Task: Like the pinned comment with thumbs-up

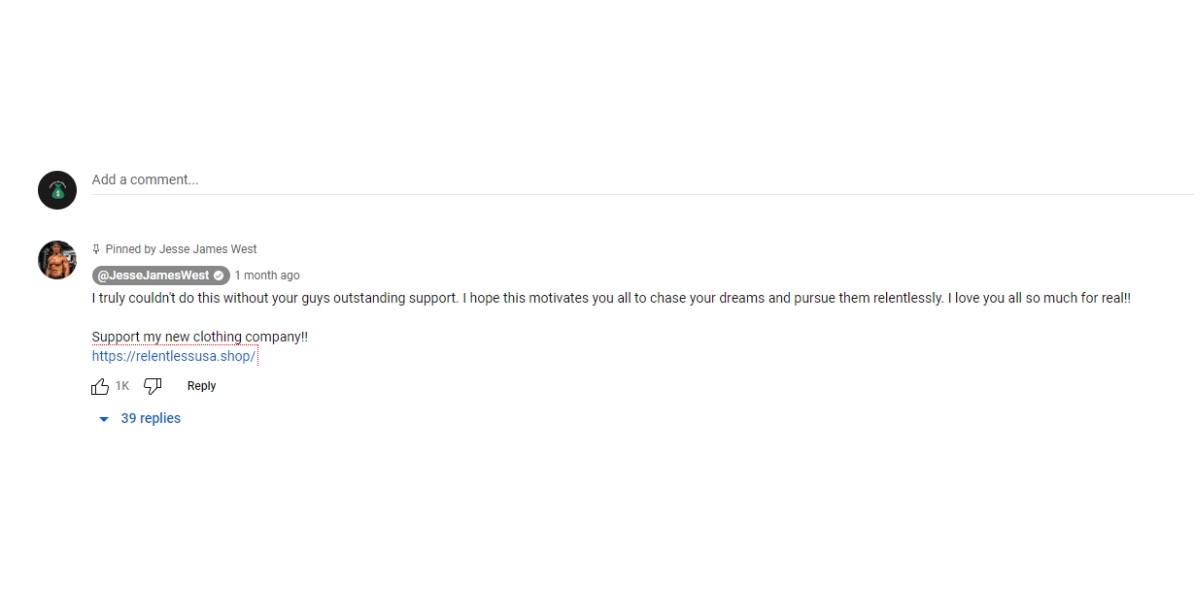Action: point(100,386)
